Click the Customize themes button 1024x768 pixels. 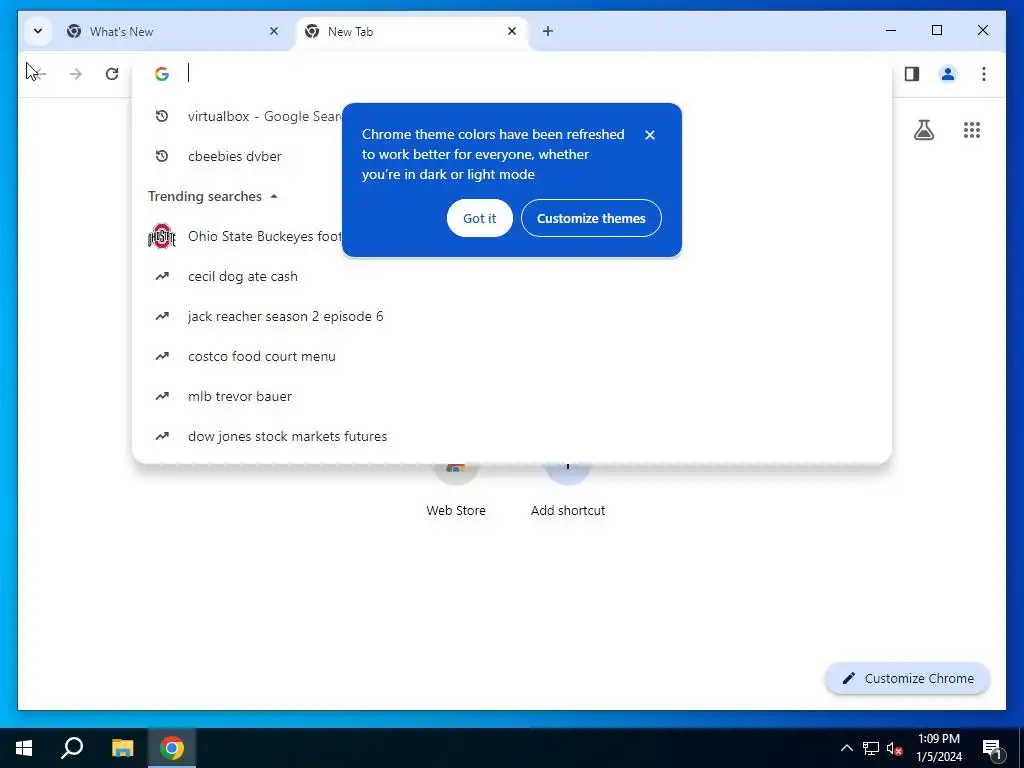(x=591, y=218)
